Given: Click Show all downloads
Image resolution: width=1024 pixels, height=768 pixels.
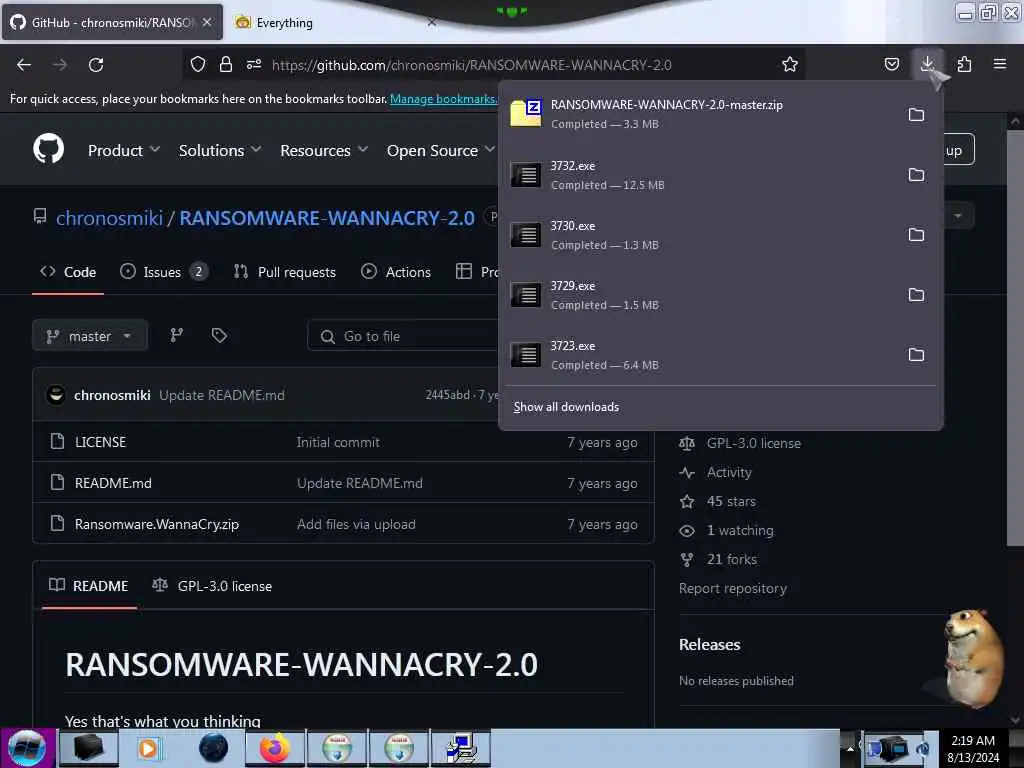Looking at the screenshot, I should click(x=566, y=407).
